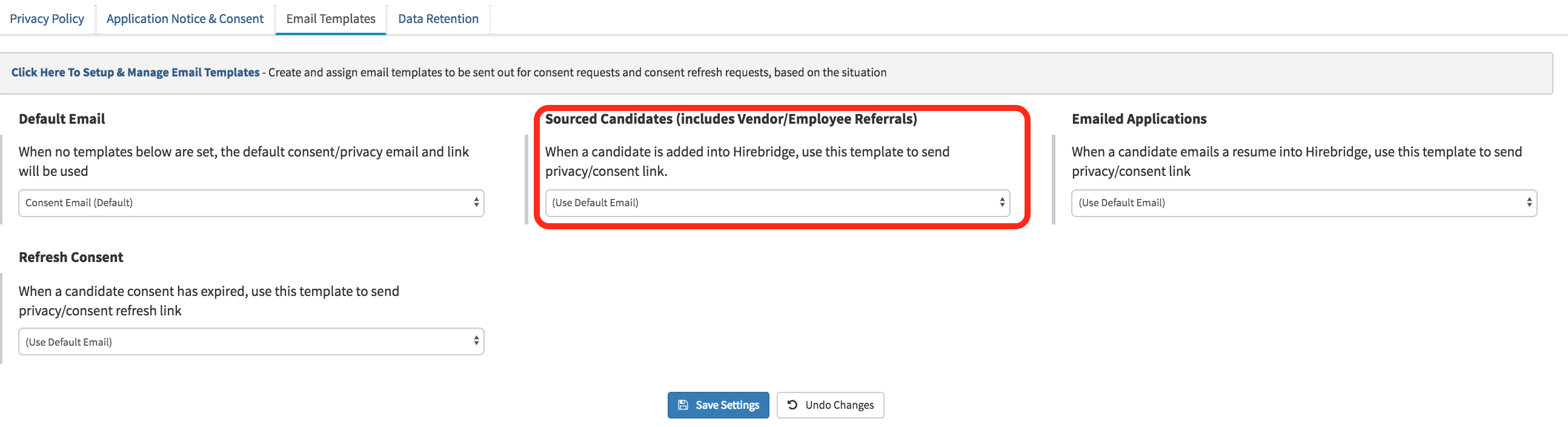The height and width of the screenshot is (427, 1568).
Task: Open the Data Retention tab
Action: click(438, 18)
